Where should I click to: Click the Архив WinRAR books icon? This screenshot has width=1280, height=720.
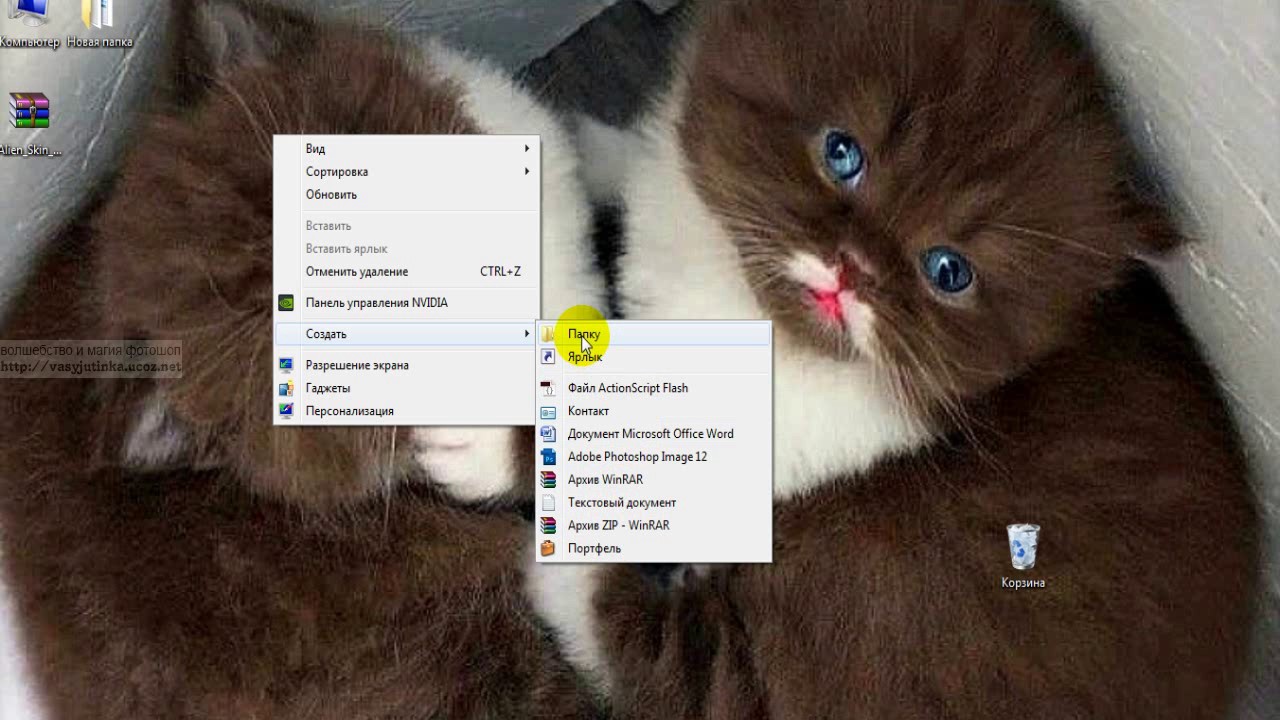click(x=548, y=480)
